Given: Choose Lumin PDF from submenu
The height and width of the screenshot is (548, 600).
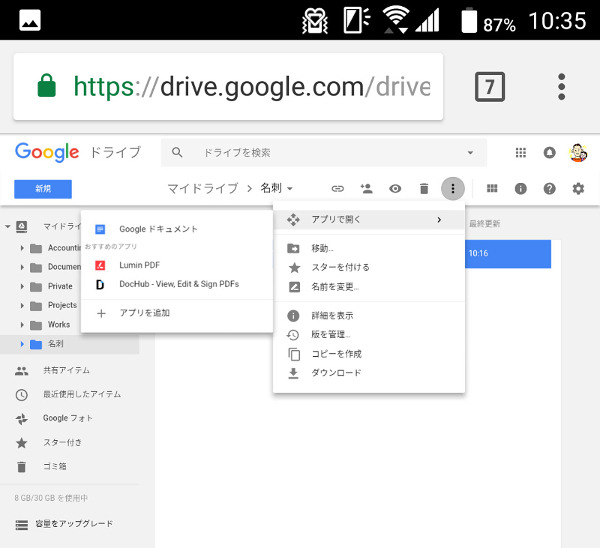Looking at the screenshot, I should click(x=177, y=265).
